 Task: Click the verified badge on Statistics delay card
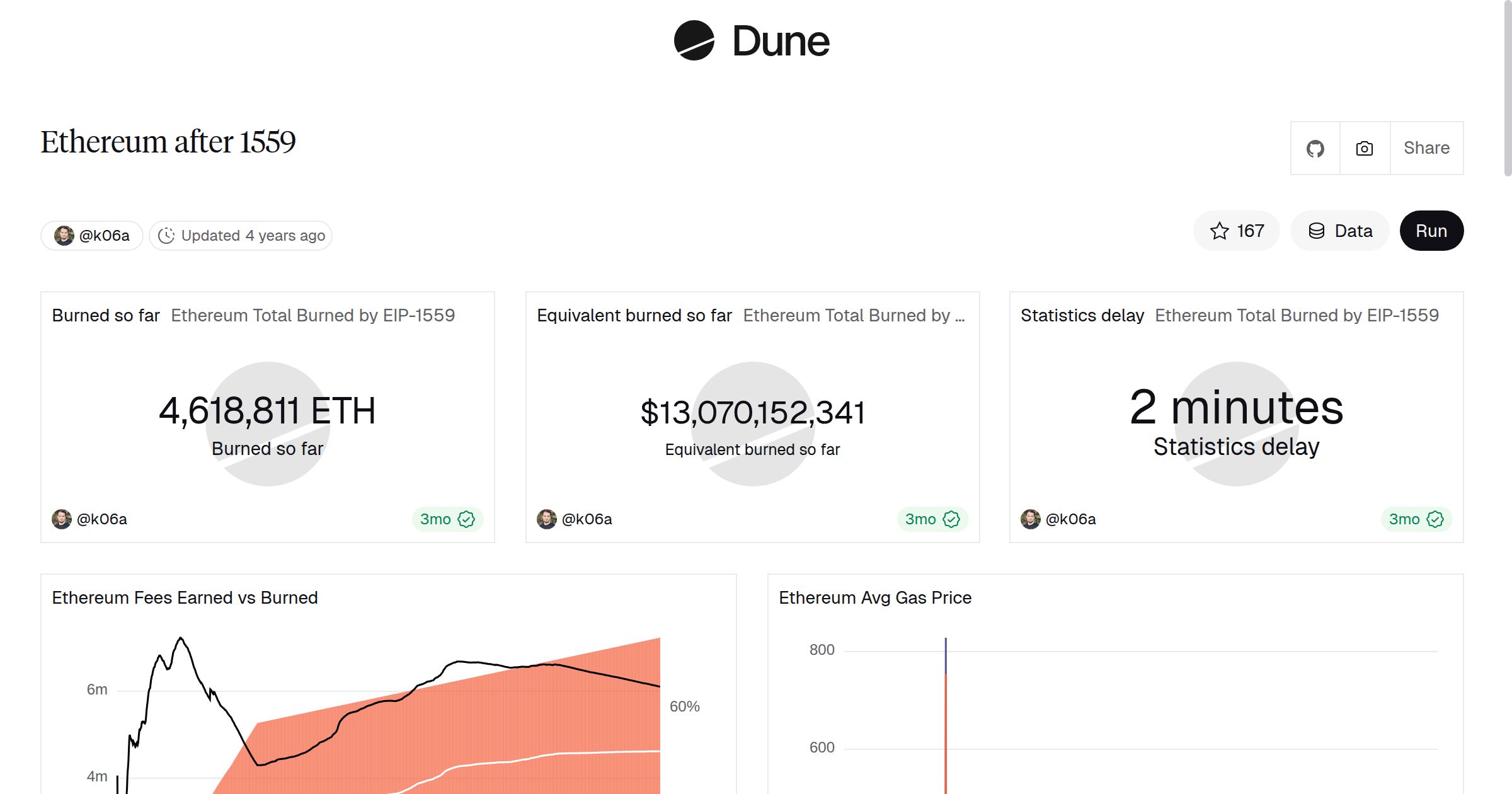coord(1436,519)
